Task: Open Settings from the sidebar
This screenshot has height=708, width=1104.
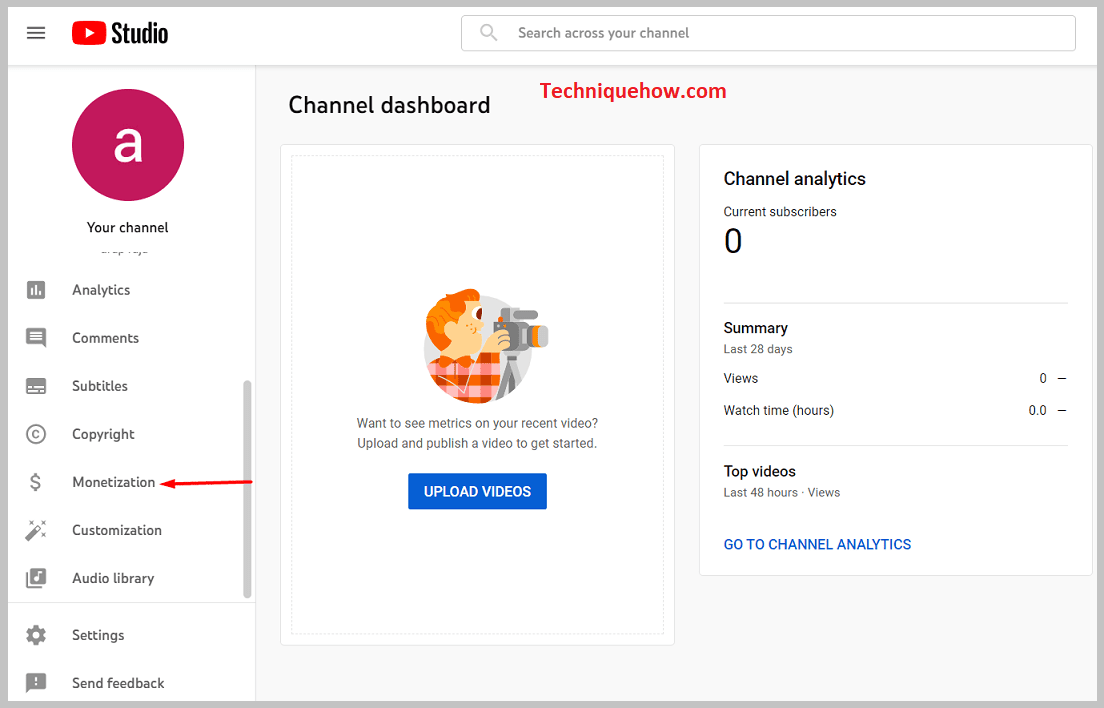Action: coord(98,635)
